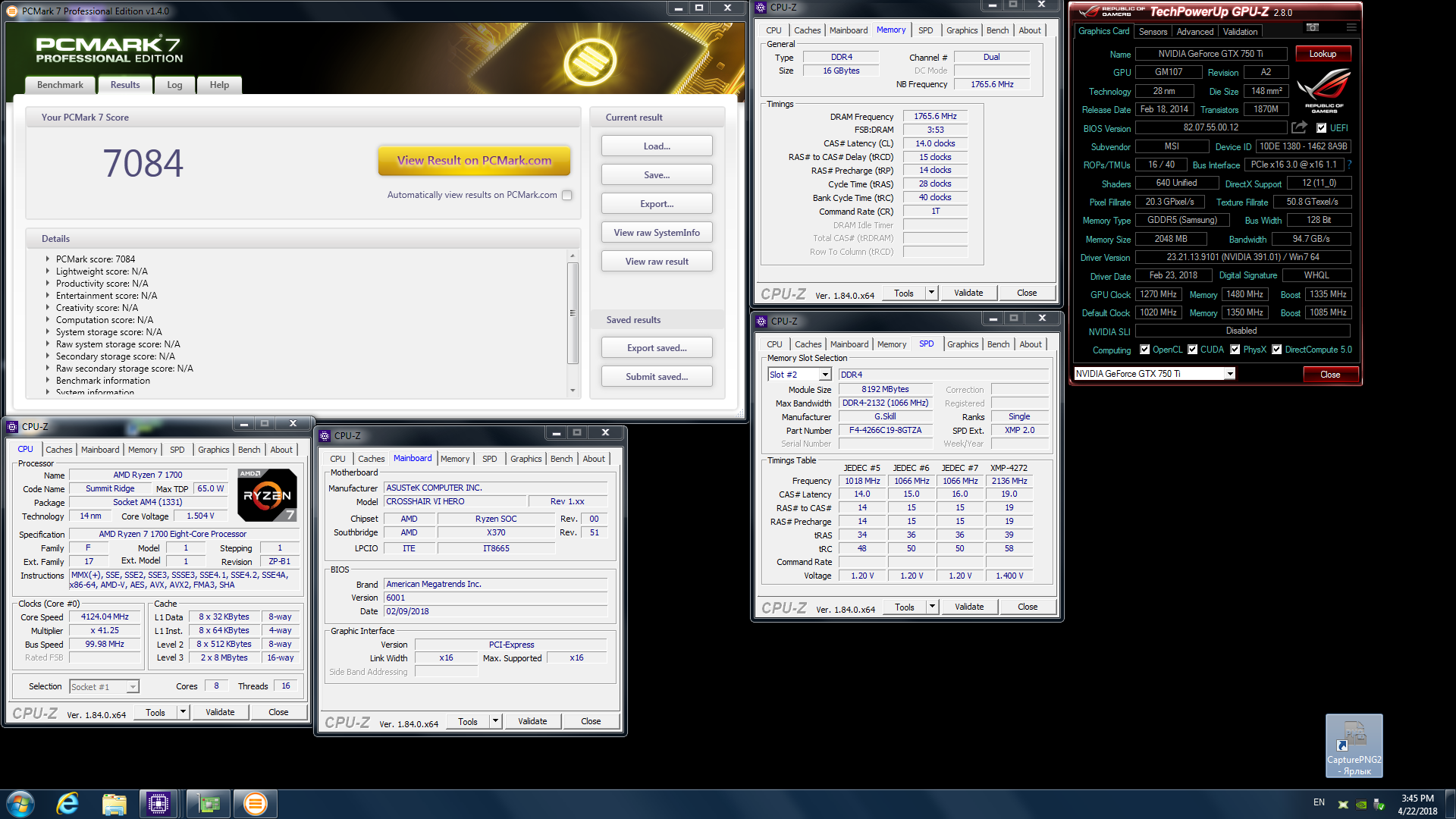Click Bus Interface question mark in GPU-Z
Viewport: 1456px width, 819px height.
click(1350, 165)
